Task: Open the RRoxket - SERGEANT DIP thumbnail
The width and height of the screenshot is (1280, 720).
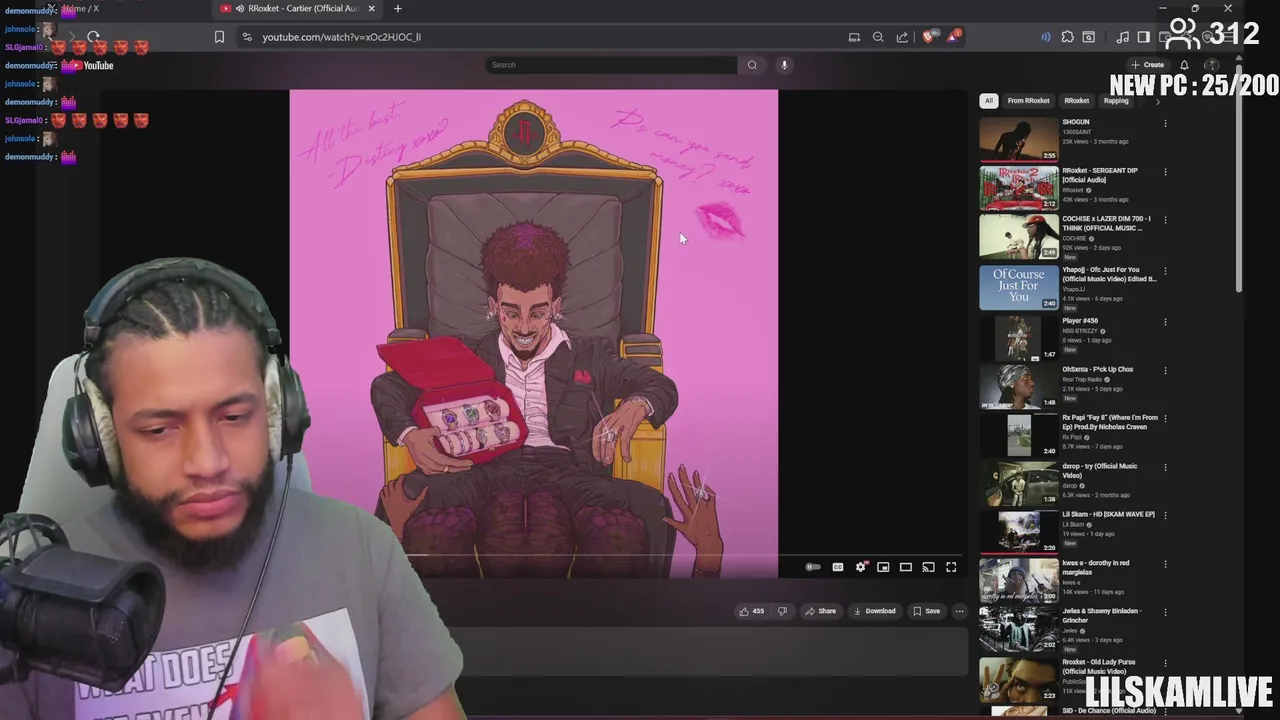Action: coord(1018,188)
